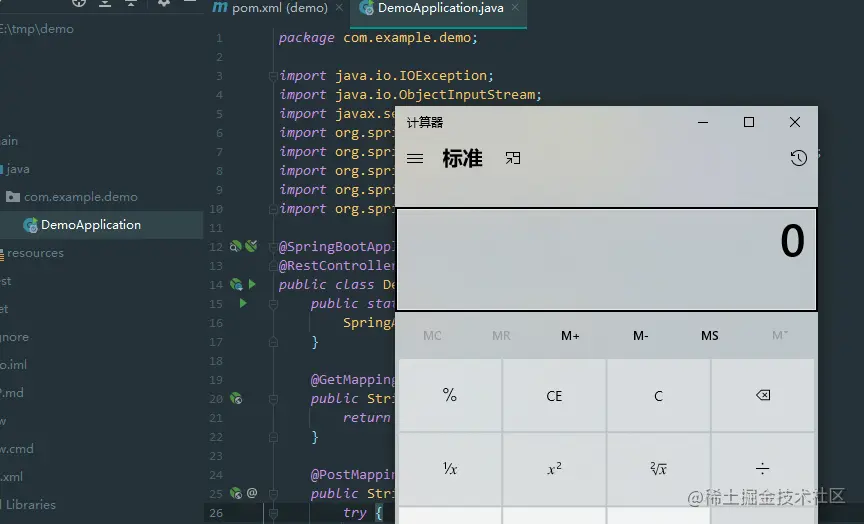Click the x squared key
The width and height of the screenshot is (864, 524).
554,468
